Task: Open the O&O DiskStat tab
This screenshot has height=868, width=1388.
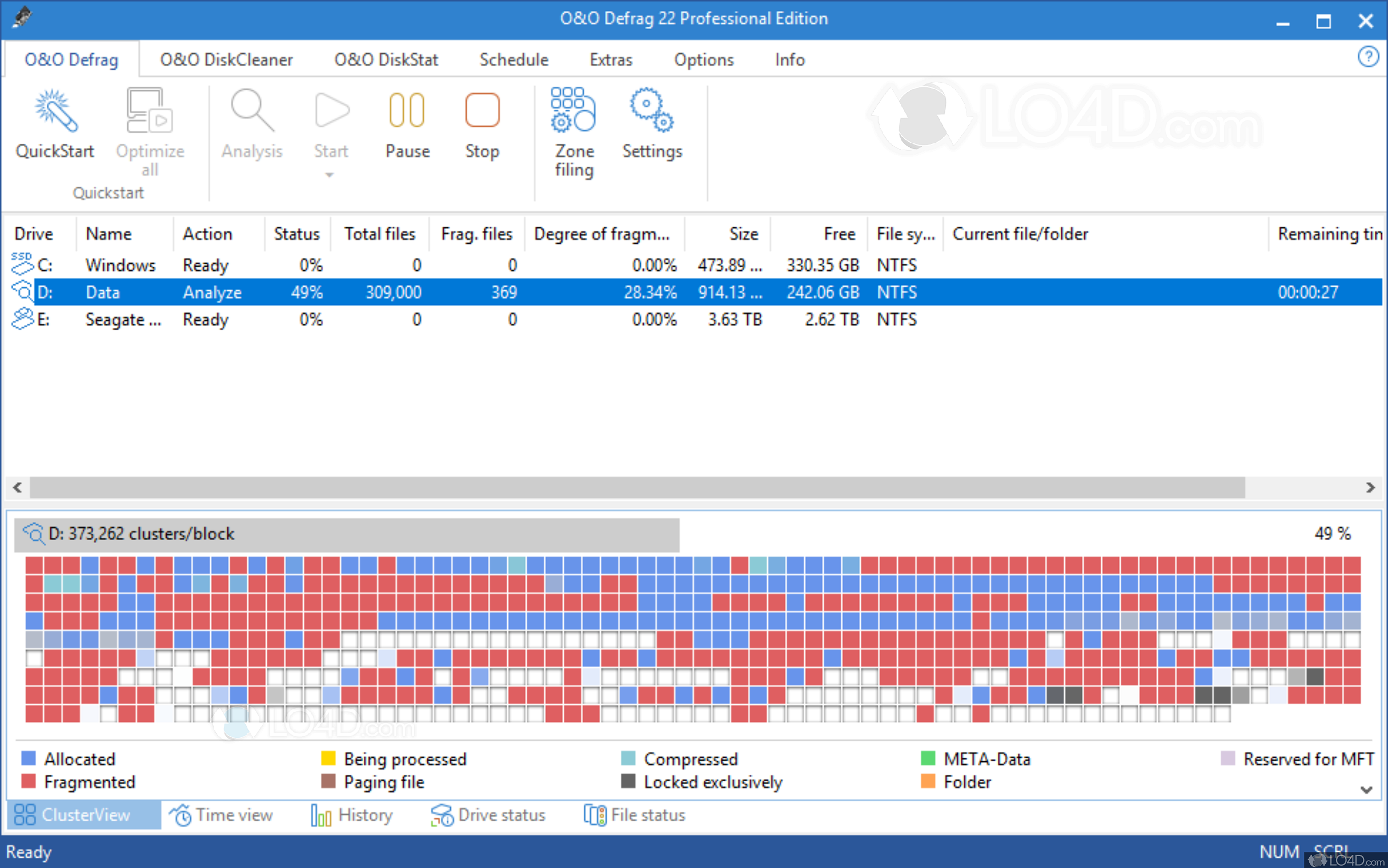Action: tap(386, 60)
